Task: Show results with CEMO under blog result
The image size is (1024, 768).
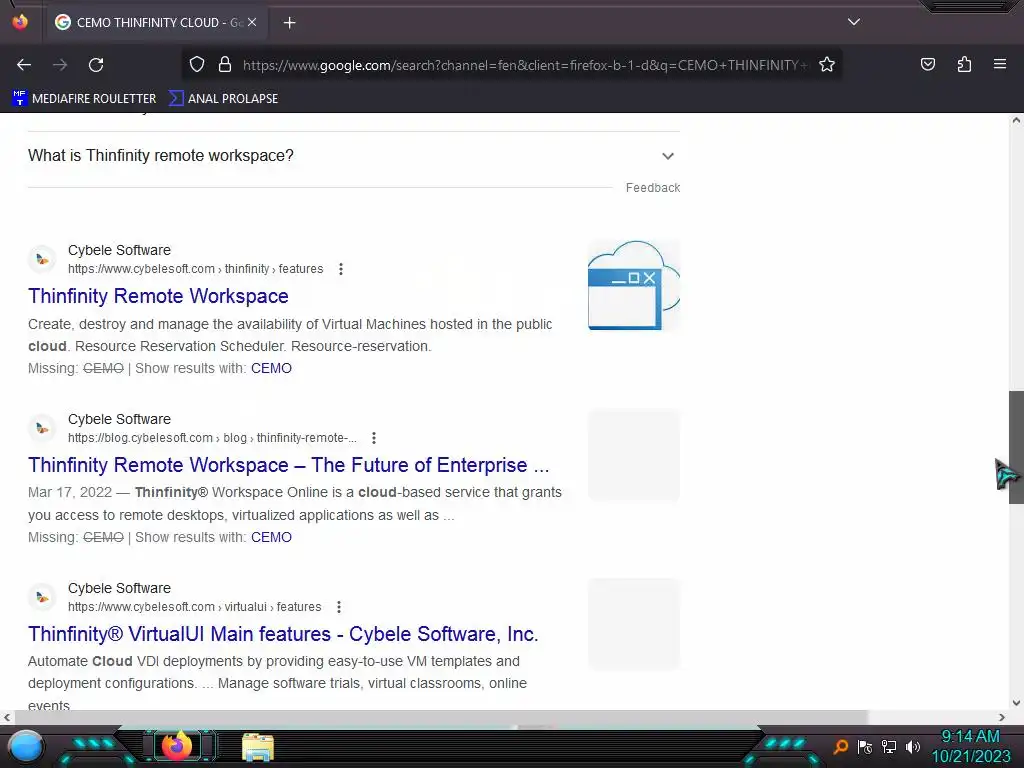Action: point(271,537)
